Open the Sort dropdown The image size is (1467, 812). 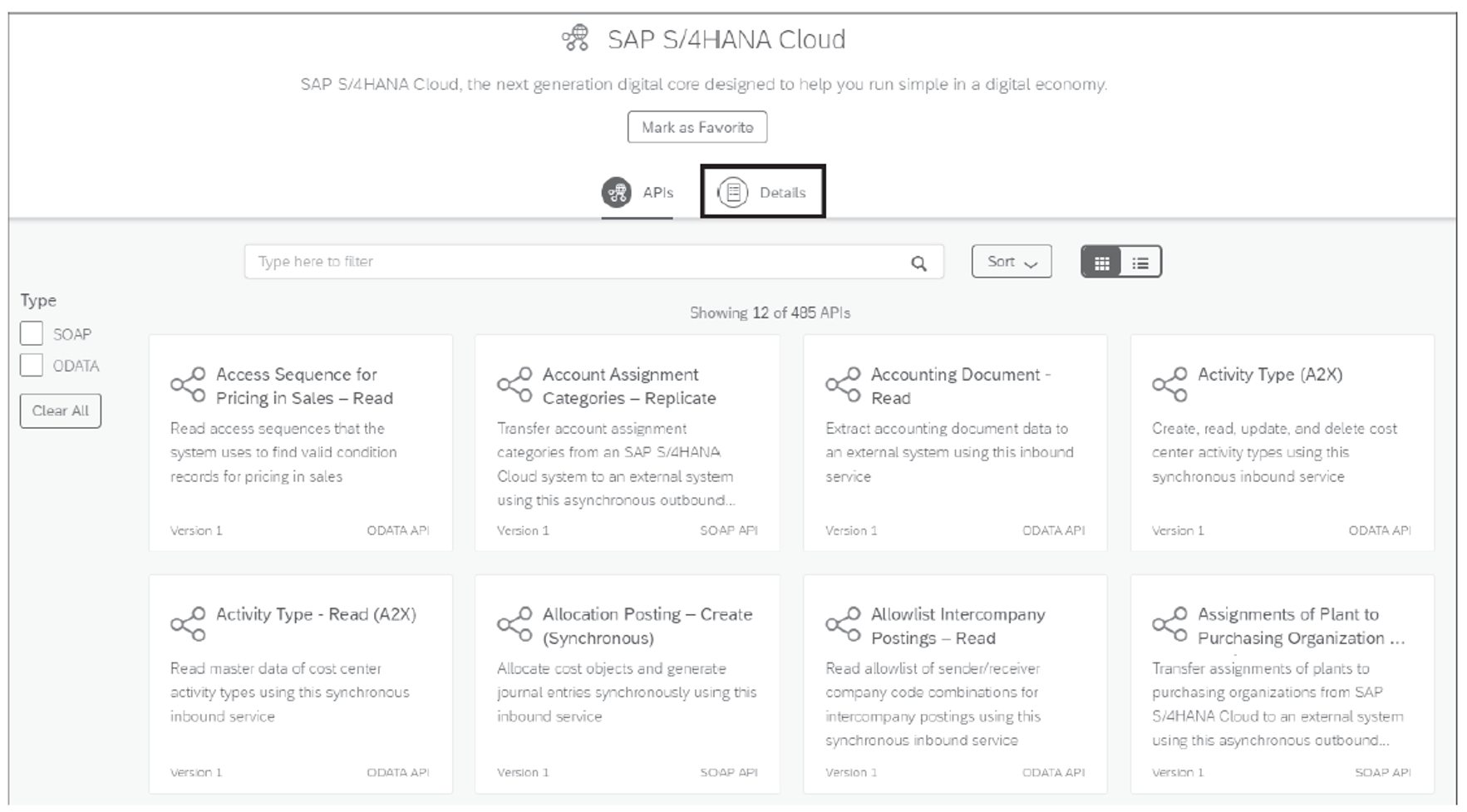(1012, 261)
